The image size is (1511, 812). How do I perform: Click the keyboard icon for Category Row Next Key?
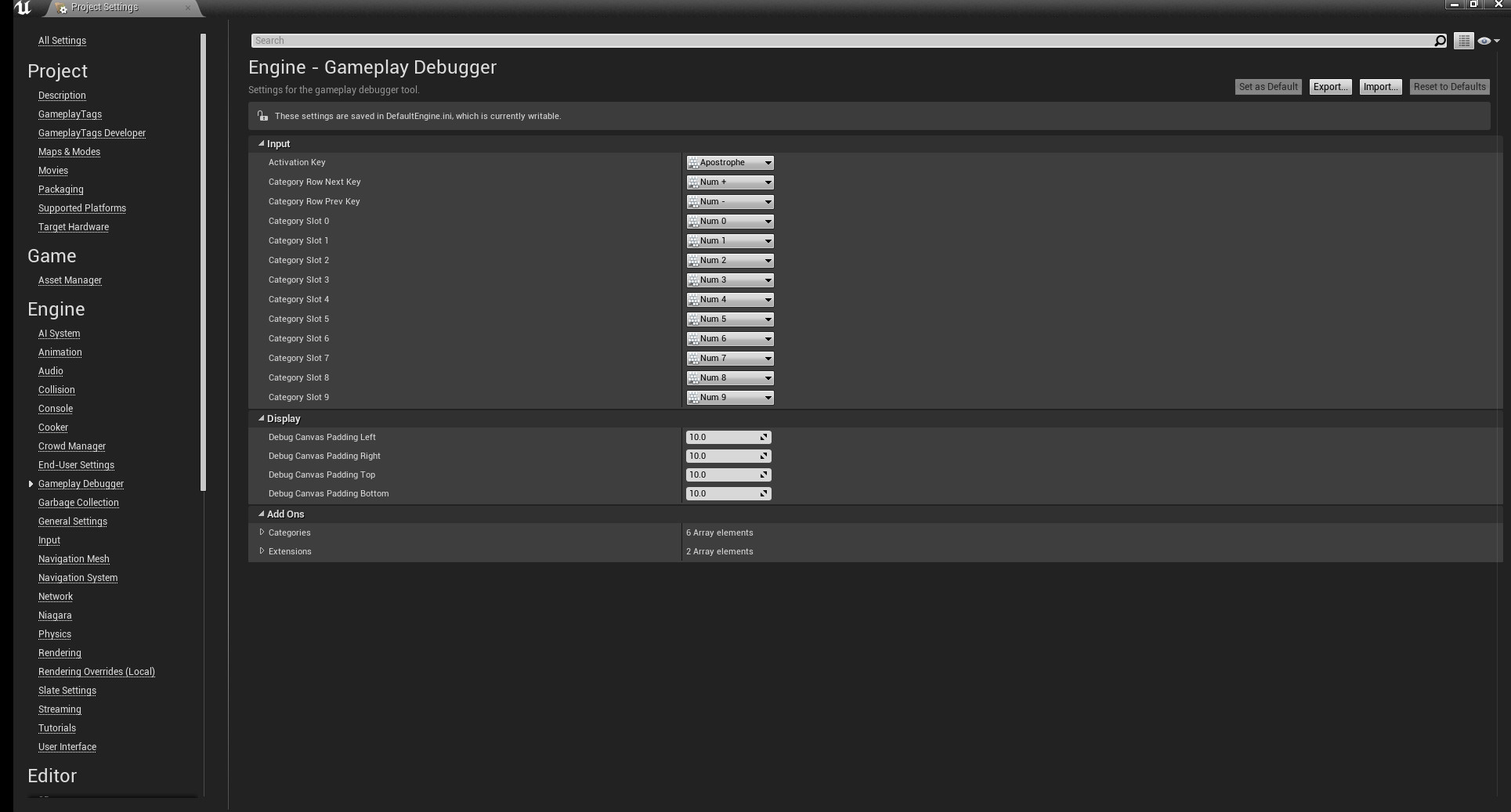click(x=693, y=182)
